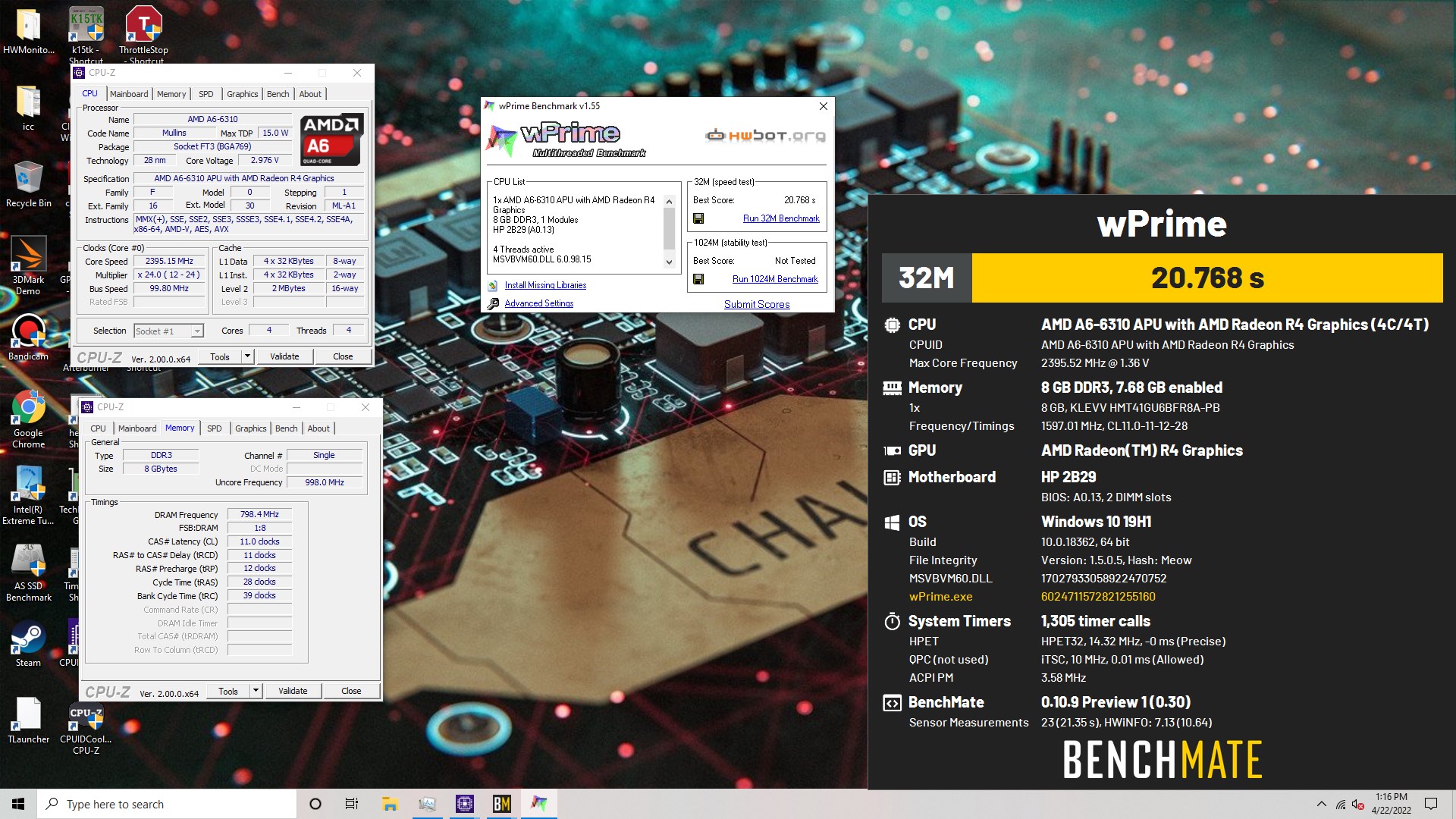This screenshot has width=1456, height=819.
Task: Open CPUIDCoolCPU-Z desktop shortcut
Action: [86, 728]
